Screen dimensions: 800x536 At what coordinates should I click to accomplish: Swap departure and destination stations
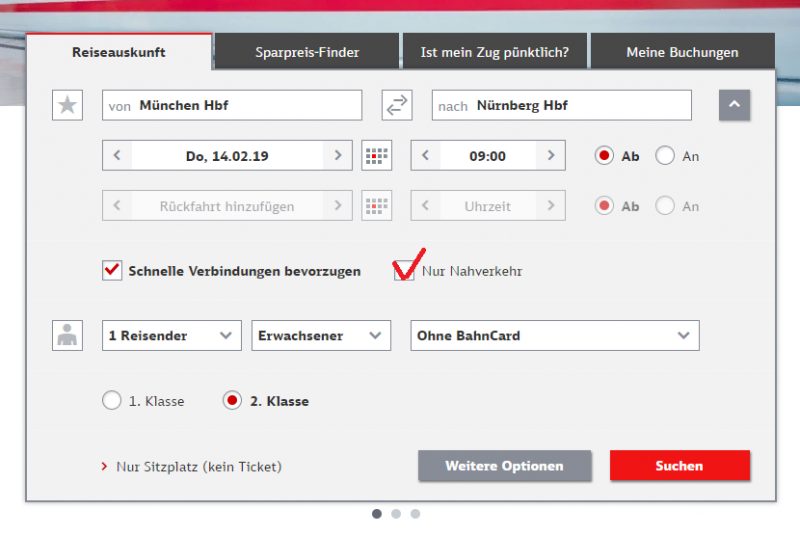397,106
